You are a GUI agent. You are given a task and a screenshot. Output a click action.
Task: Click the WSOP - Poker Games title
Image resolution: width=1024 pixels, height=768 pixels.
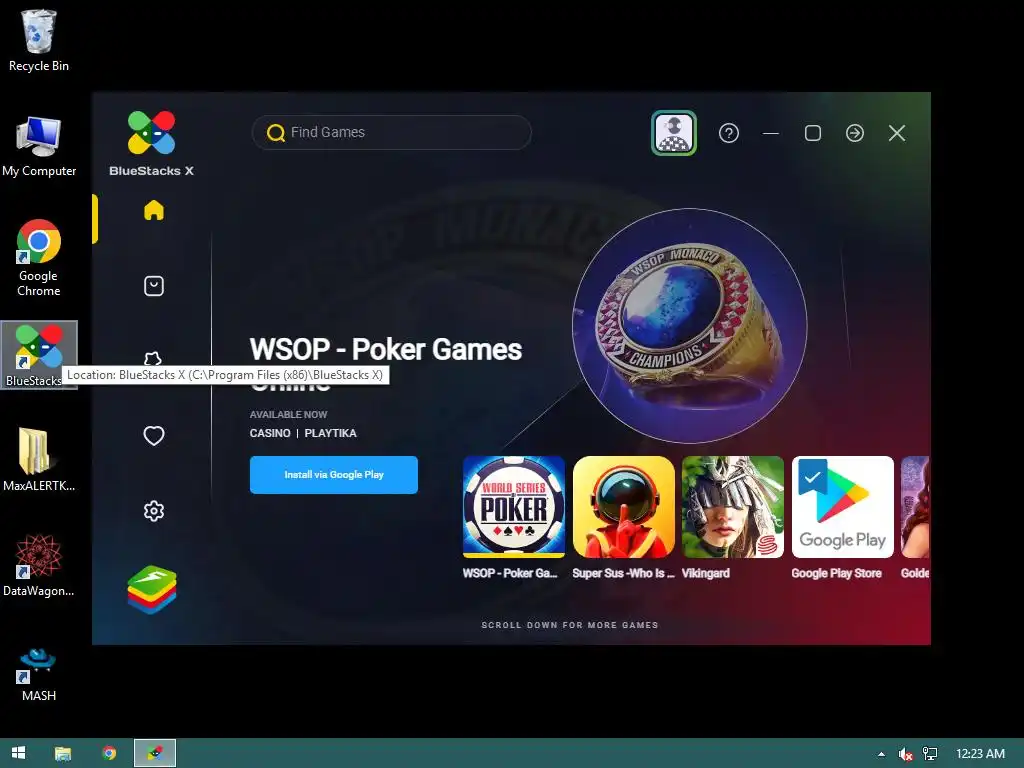click(385, 349)
